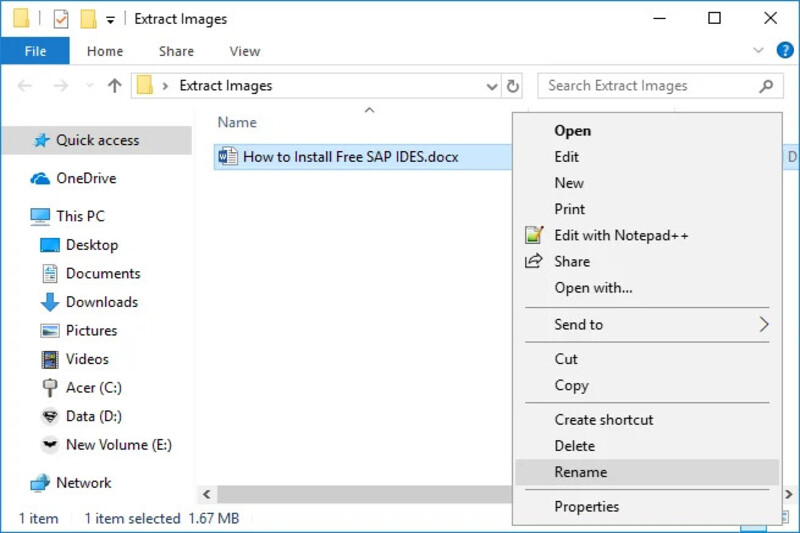This screenshot has height=533, width=800.
Task: Click the Name column header
Action: point(237,122)
